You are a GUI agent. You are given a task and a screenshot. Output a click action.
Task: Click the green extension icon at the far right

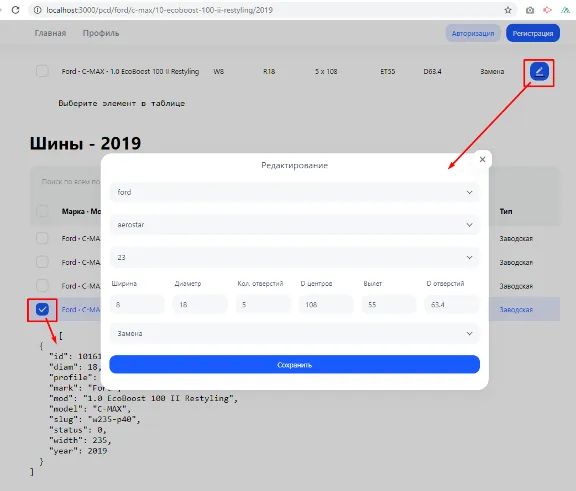[565, 10]
